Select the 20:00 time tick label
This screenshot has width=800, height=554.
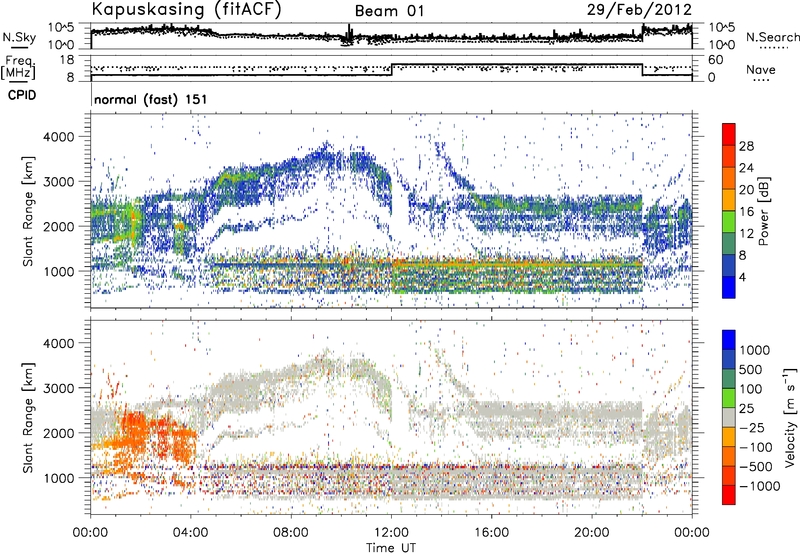[591, 533]
